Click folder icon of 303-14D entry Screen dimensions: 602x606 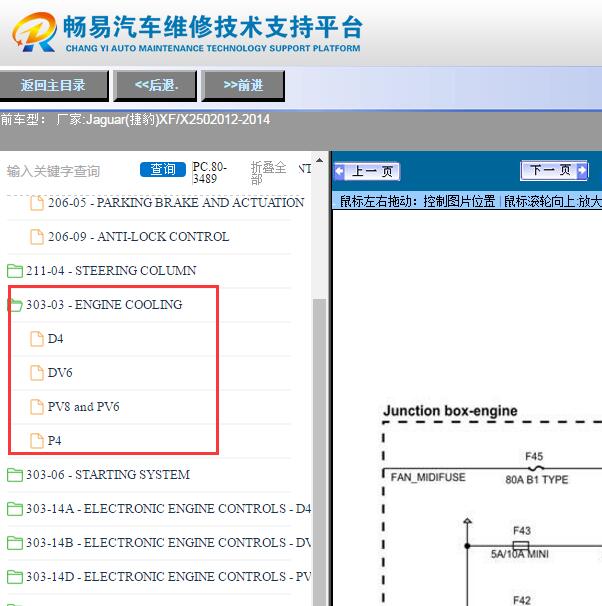tap(15, 577)
